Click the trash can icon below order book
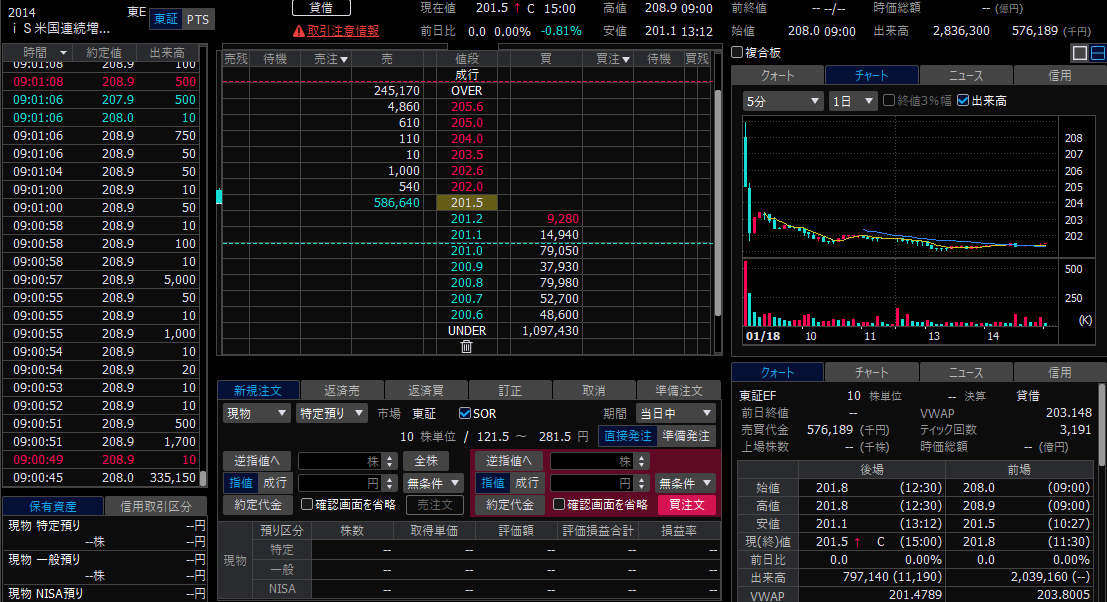The width and height of the screenshot is (1107, 602). [x=466, y=347]
